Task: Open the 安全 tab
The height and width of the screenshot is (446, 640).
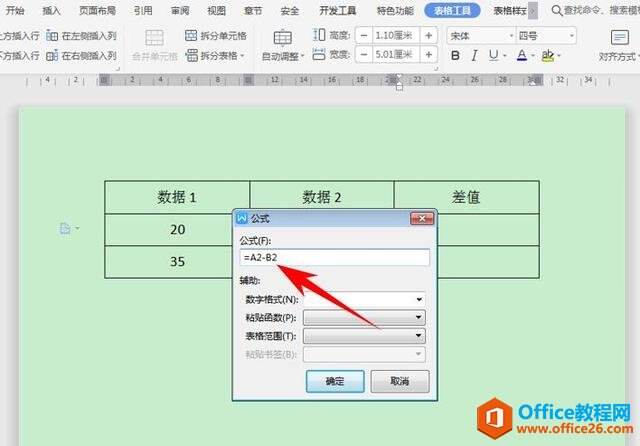Action: point(290,10)
